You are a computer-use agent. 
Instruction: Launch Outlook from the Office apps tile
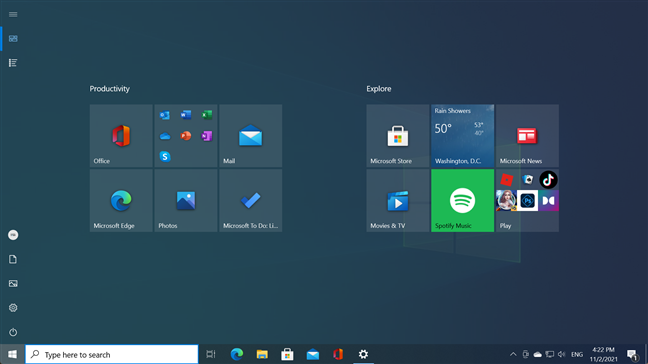coord(165,115)
